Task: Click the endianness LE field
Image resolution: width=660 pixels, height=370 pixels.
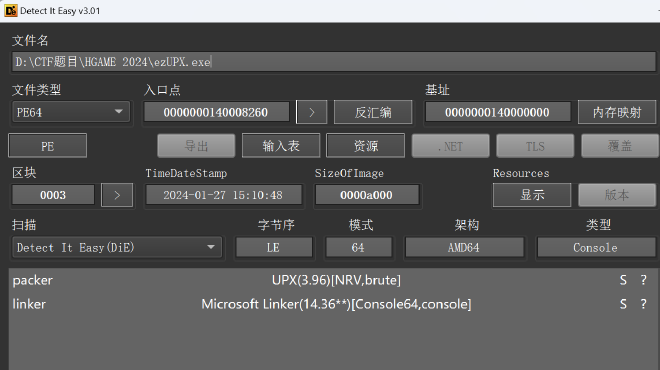Action: point(274,248)
